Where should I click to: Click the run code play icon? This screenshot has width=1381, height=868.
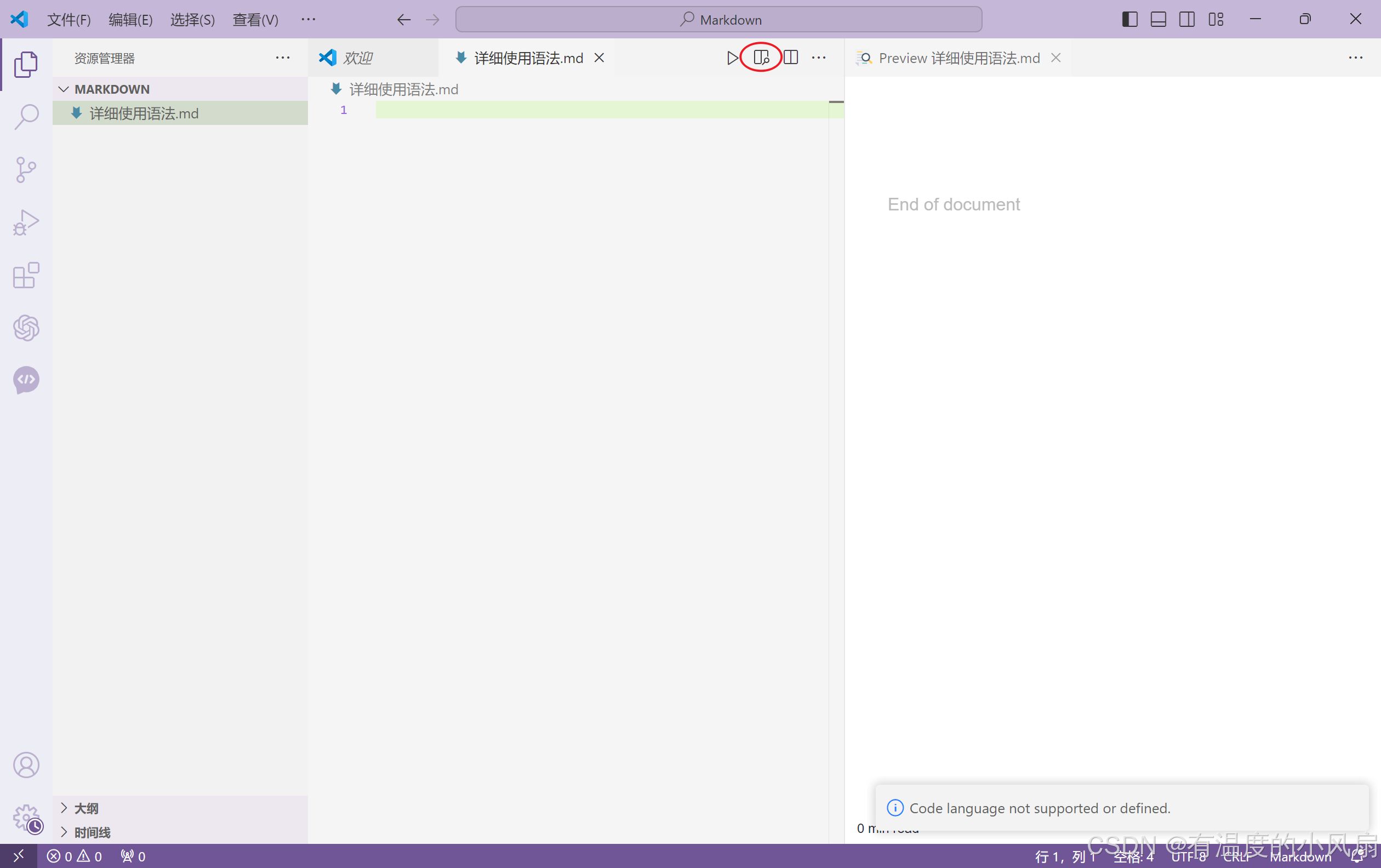(x=732, y=58)
